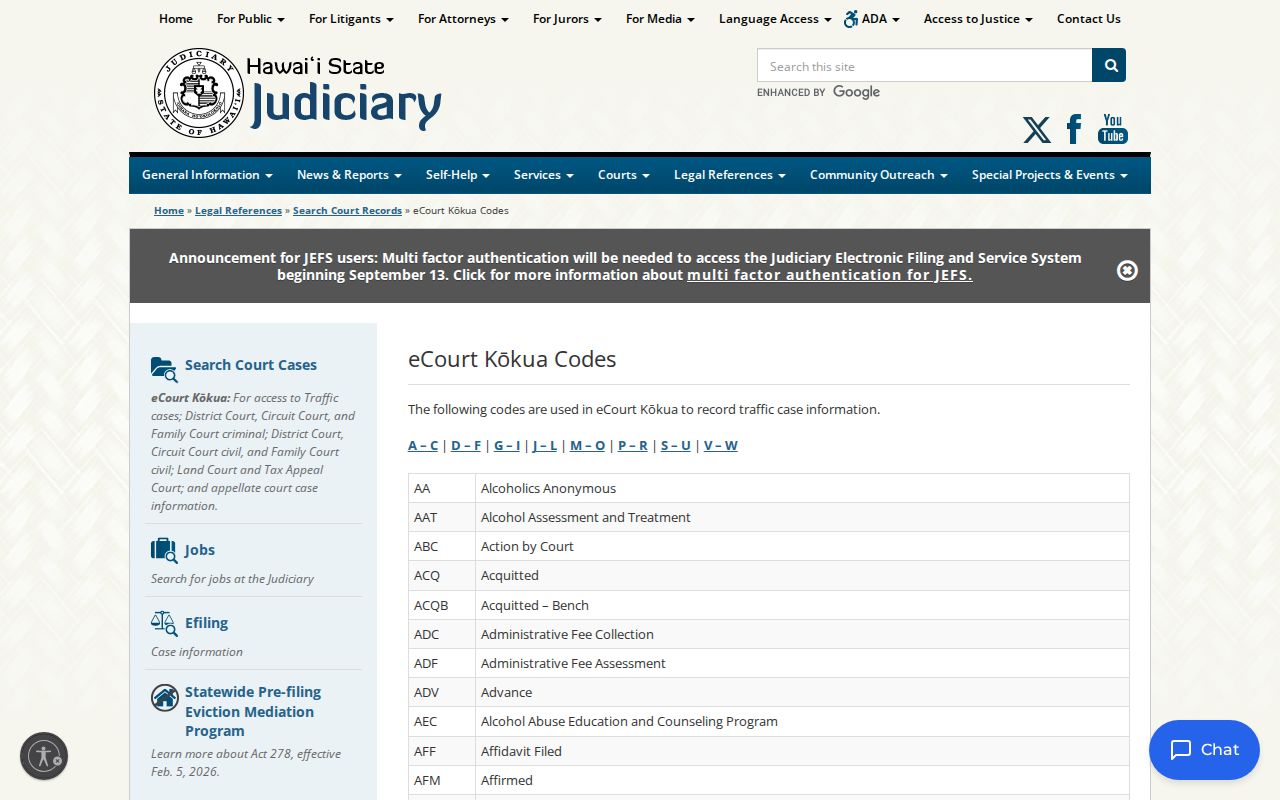Screen dimensions: 1280x800
Task: Open the Contact Us page
Action: [1088, 19]
